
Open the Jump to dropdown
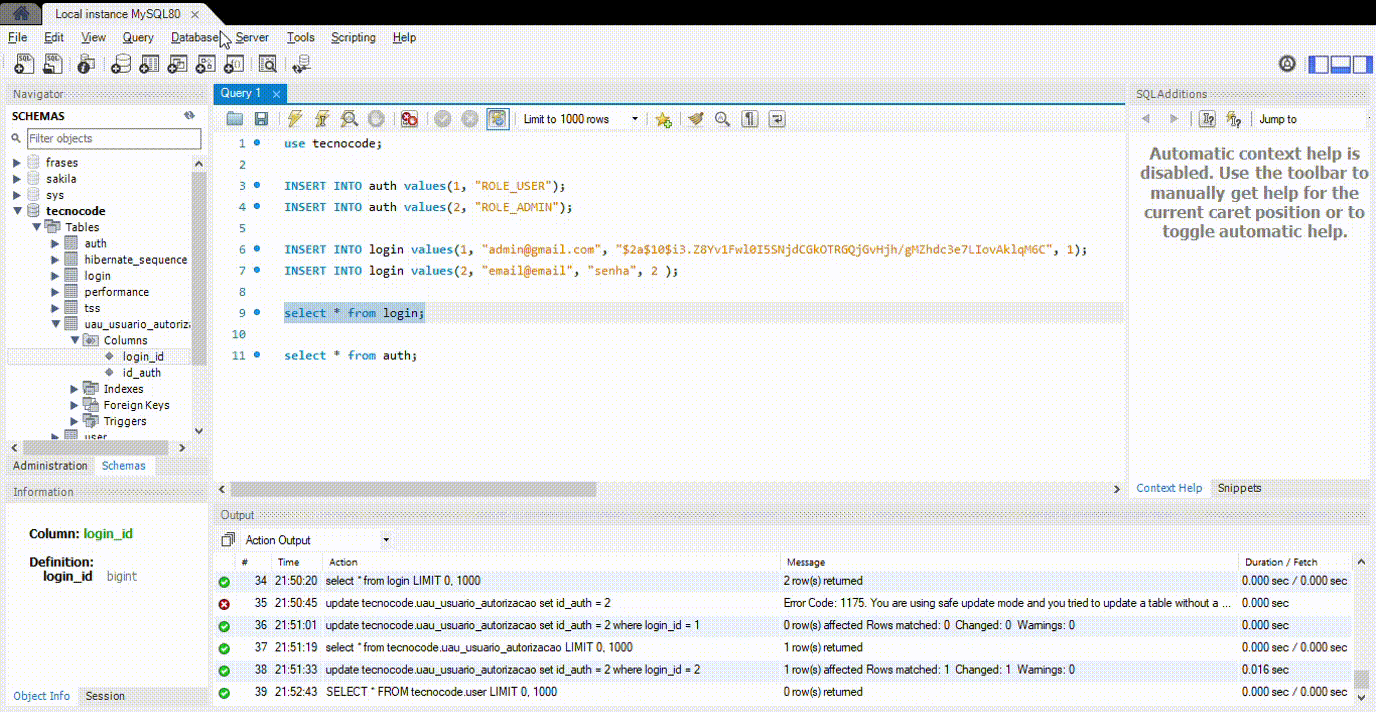tap(1312, 119)
